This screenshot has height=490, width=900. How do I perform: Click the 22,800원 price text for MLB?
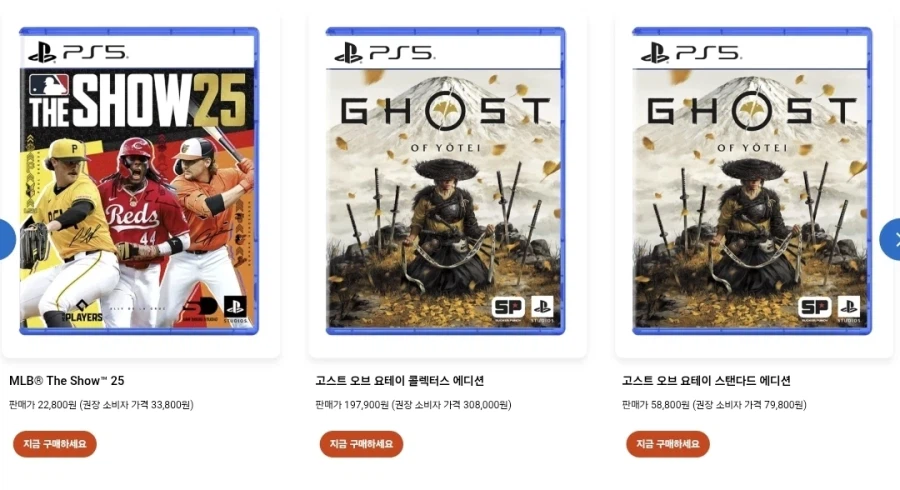tap(57, 405)
